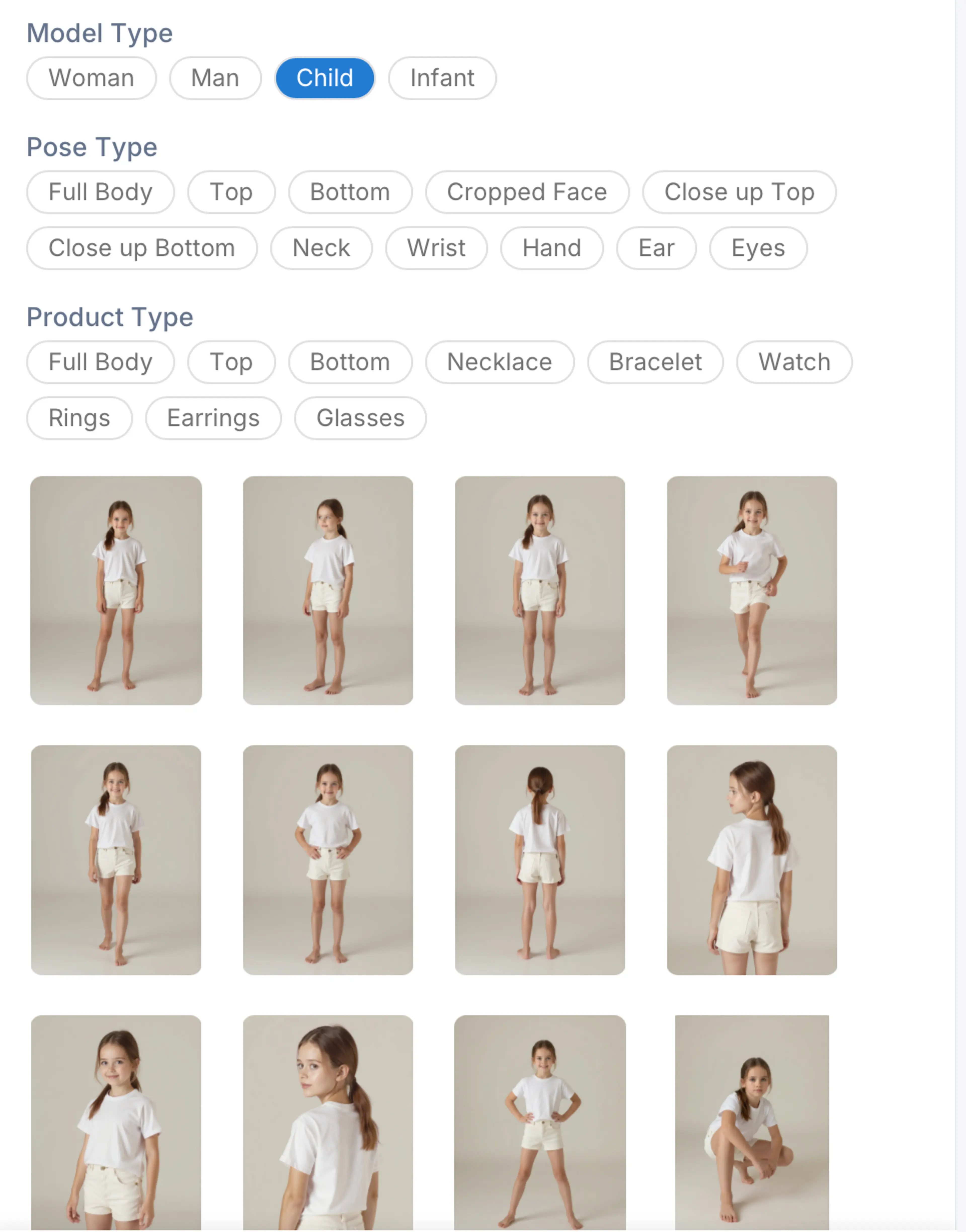Screen dimensions: 966x1232
Task: Filter Product Type by Bottom
Action: coord(350,362)
